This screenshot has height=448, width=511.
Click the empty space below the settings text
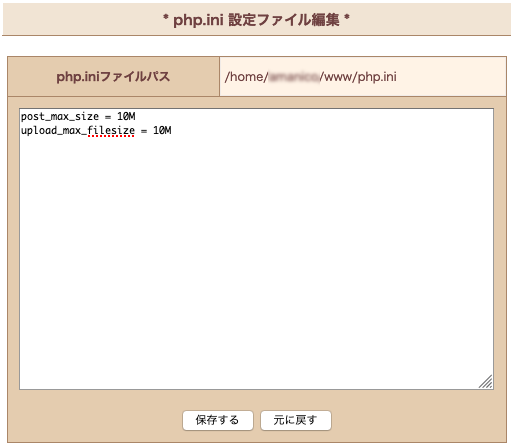(256, 260)
